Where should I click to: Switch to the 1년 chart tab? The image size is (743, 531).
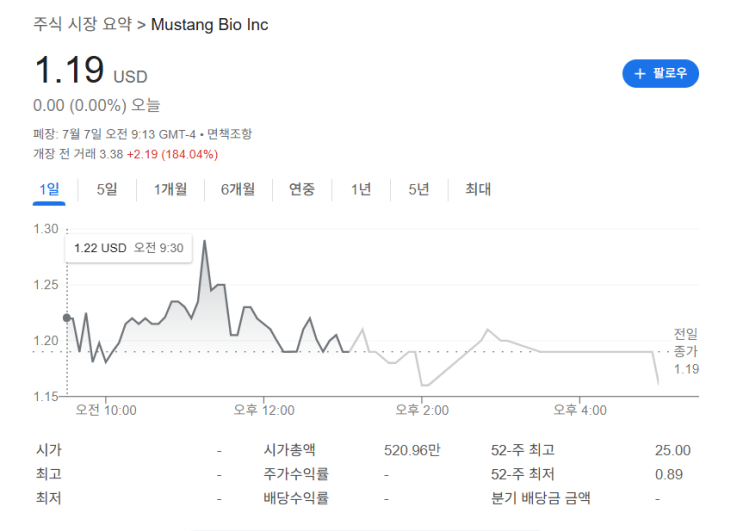(x=361, y=189)
